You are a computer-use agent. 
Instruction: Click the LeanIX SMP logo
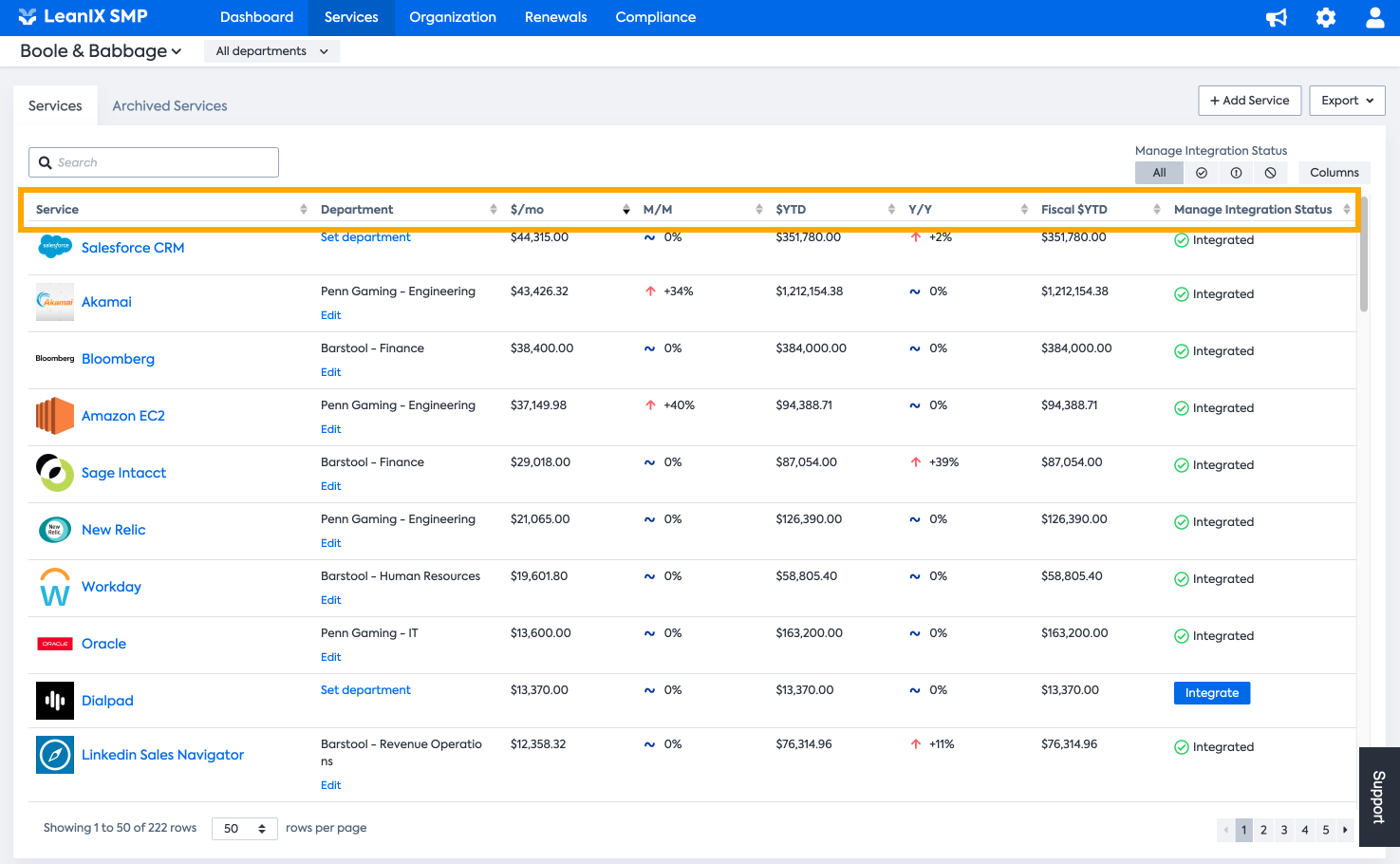pos(84,17)
